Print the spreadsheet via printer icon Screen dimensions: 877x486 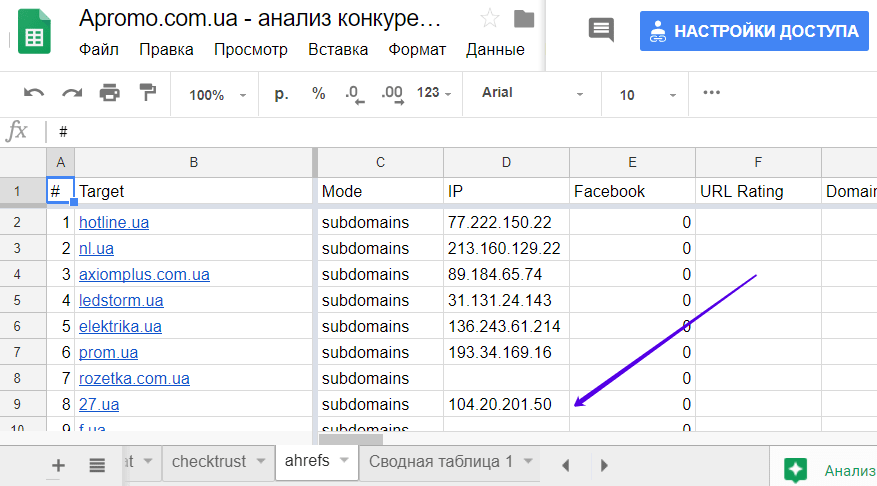pos(109,93)
